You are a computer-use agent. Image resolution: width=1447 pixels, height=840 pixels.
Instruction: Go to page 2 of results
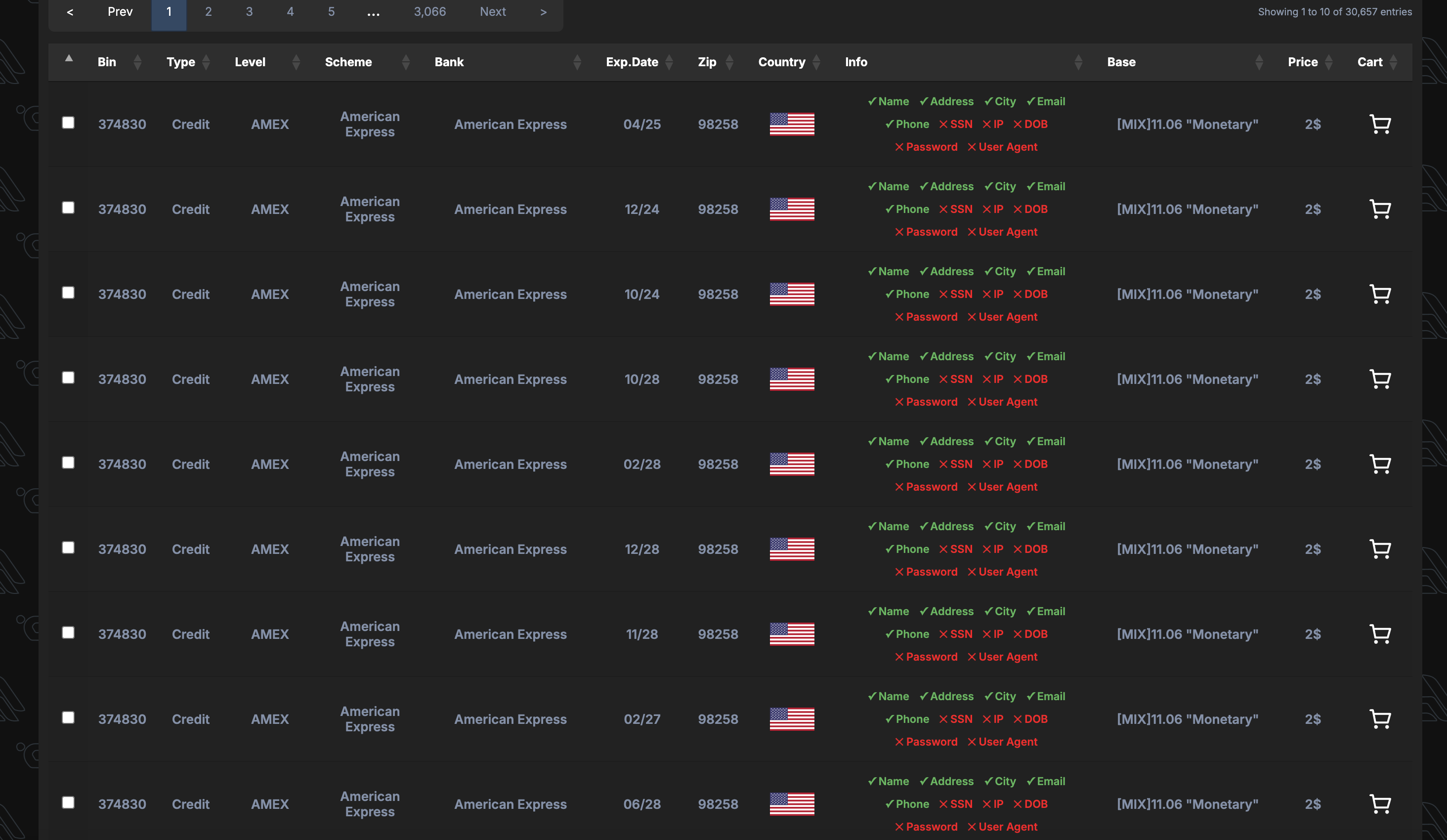[209, 12]
